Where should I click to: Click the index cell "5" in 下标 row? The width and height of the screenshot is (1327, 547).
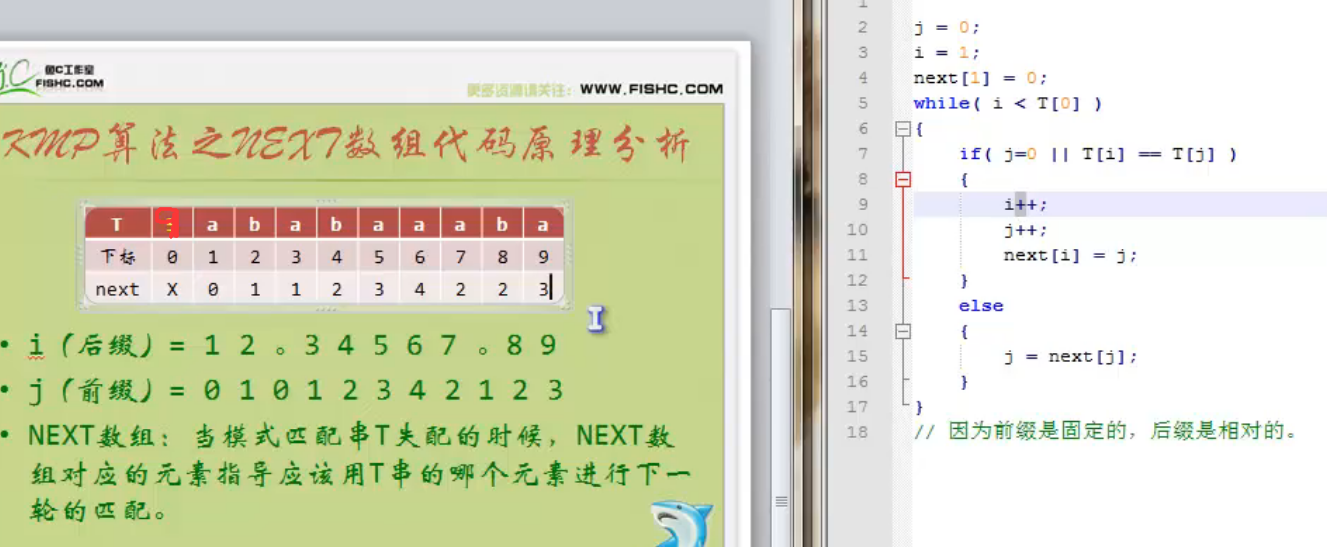pyautogui.click(x=378, y=257)
